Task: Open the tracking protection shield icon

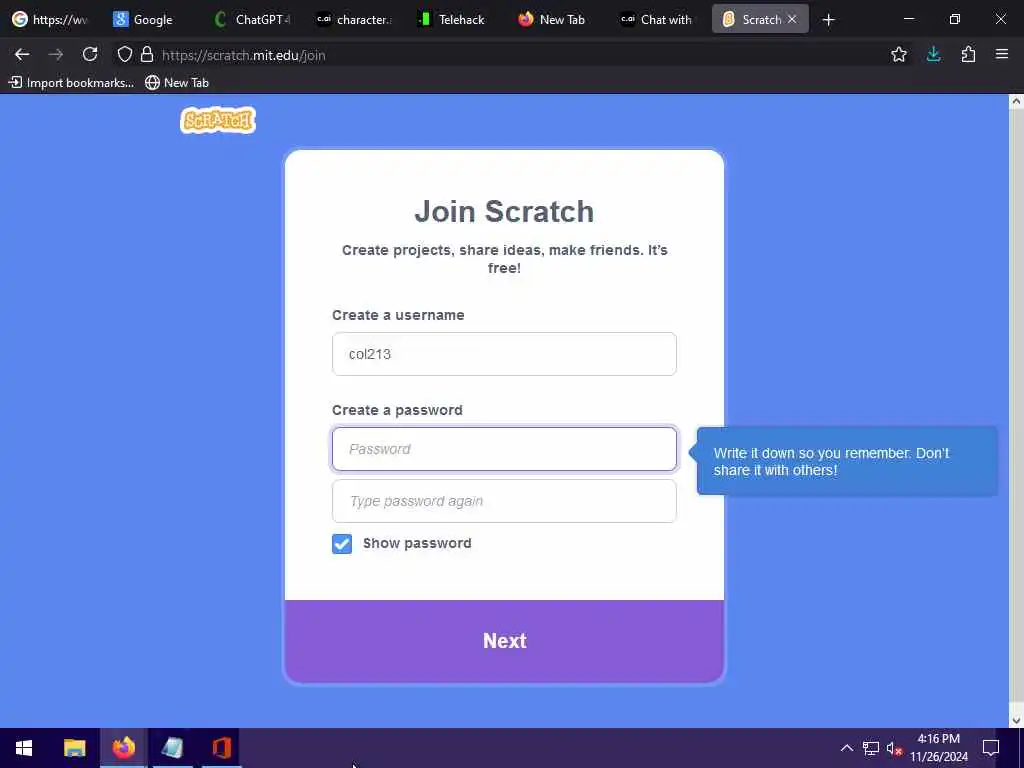Action: pos(125,55)
